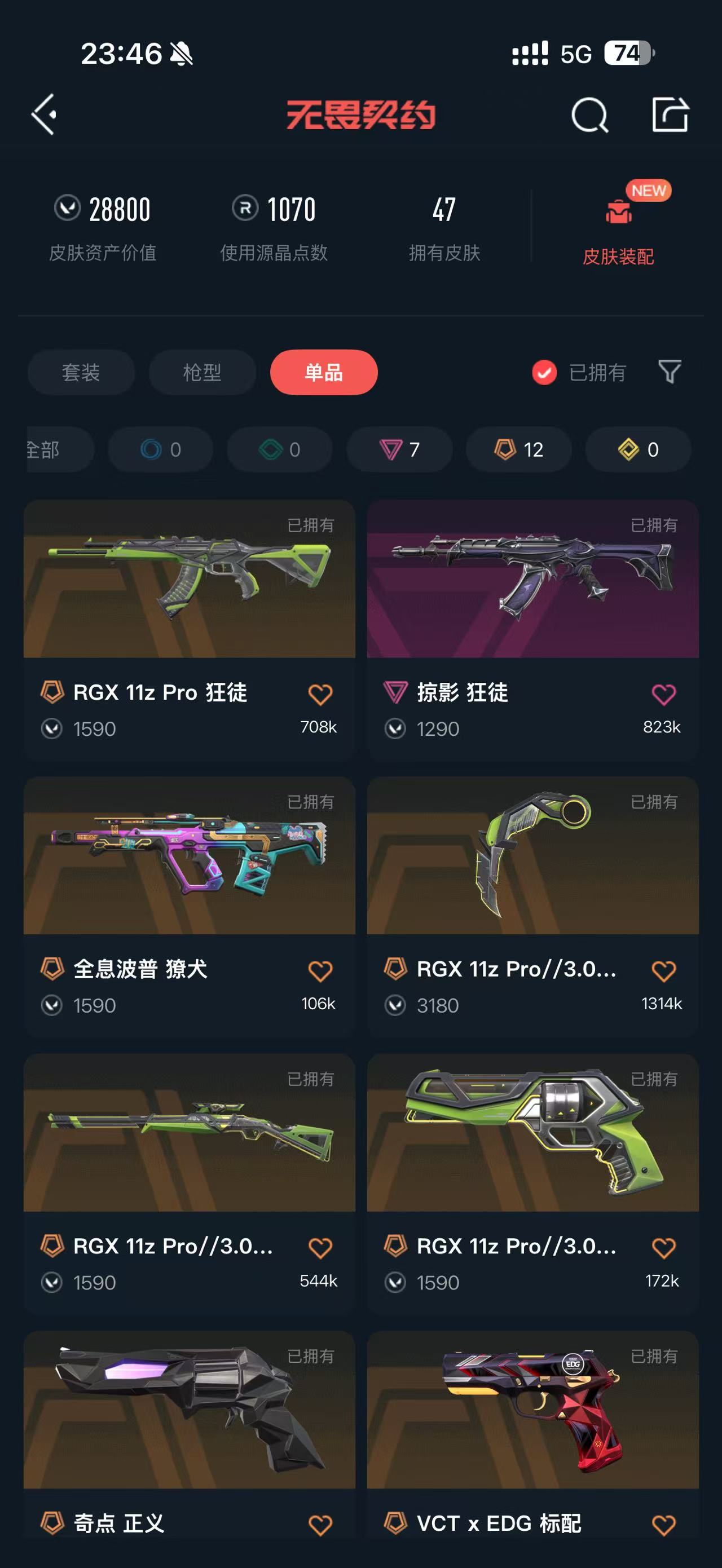Tap the back arrow icon

[x=44, y=114]
